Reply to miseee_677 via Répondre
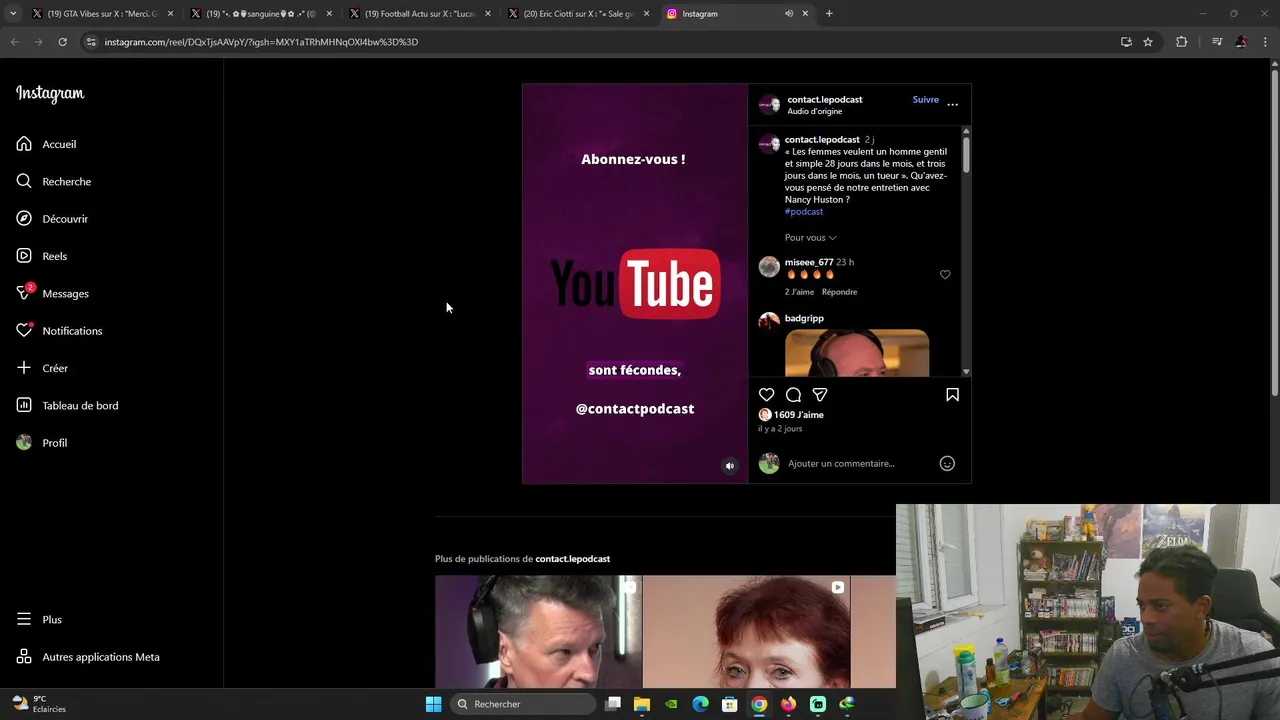The image size is (1280, 720). [839, 292]
